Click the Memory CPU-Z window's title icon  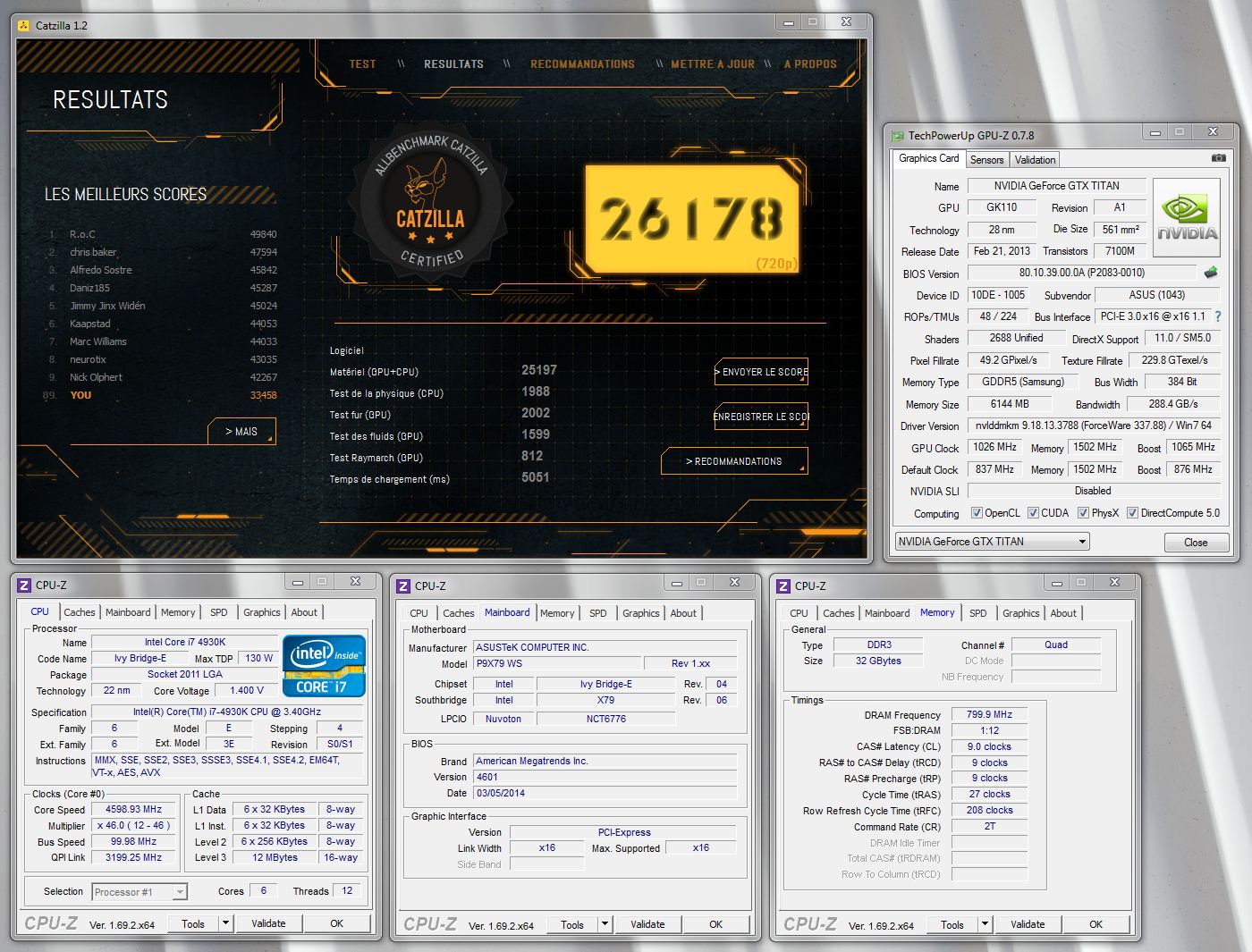(783, 586)
